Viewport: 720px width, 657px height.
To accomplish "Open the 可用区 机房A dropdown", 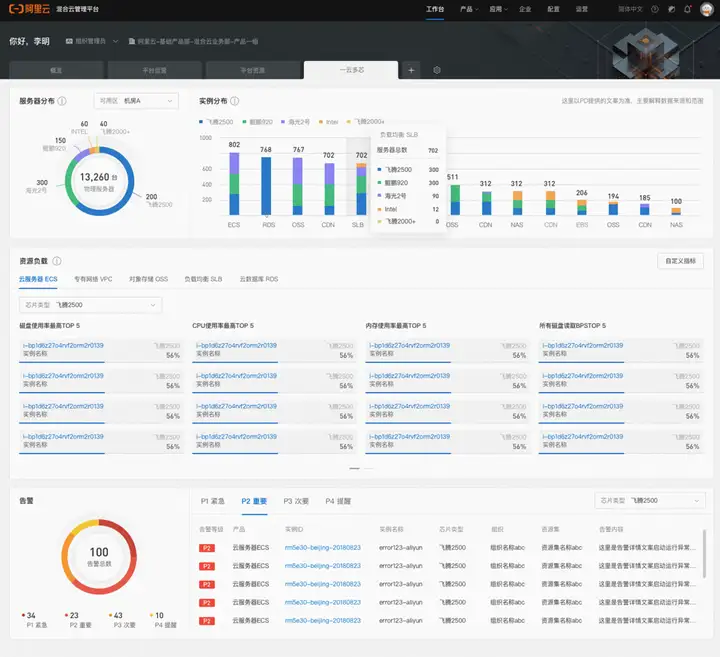I will pyautogui.click(x=136, y=101).
